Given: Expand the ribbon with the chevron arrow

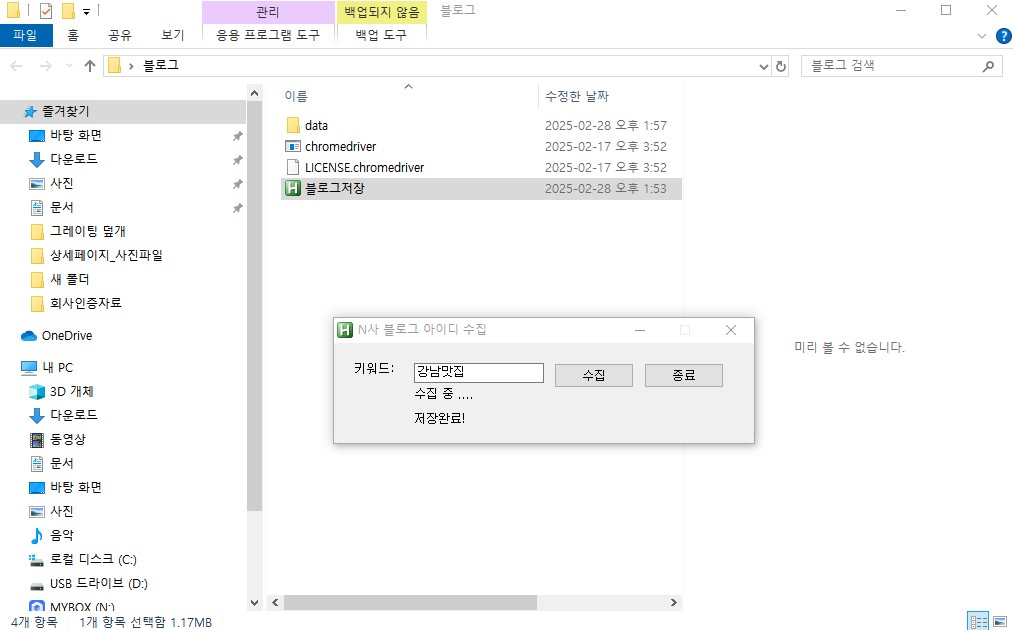Looking at the screenshot, I should tap(981, 35).
